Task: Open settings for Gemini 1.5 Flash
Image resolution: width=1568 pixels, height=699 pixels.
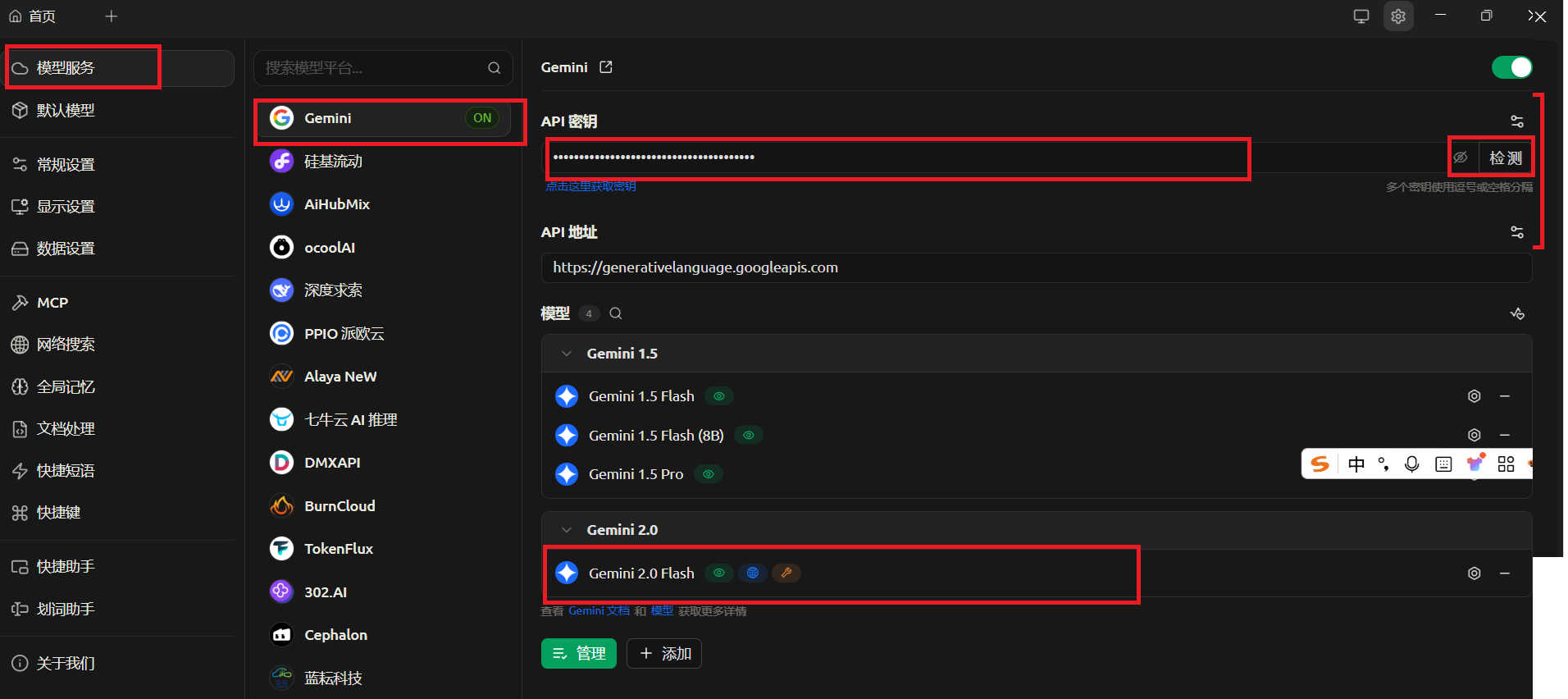Action: 1474,396
